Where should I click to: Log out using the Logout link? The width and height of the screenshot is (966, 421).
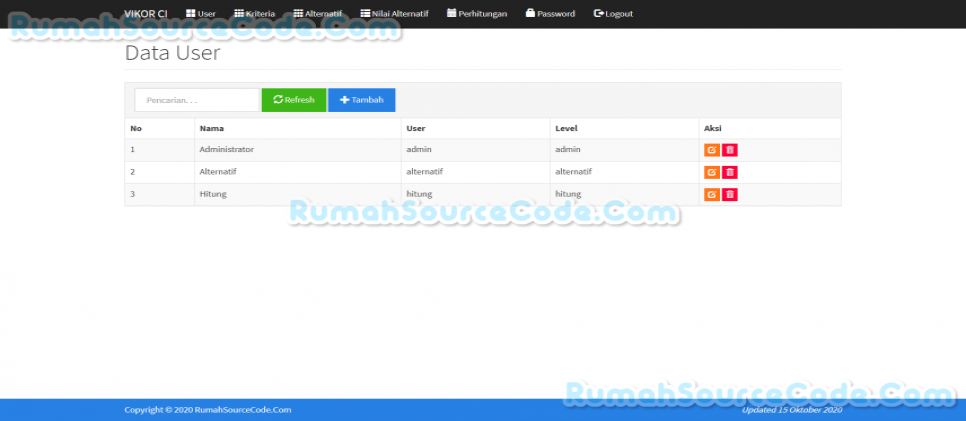(613, 14)
